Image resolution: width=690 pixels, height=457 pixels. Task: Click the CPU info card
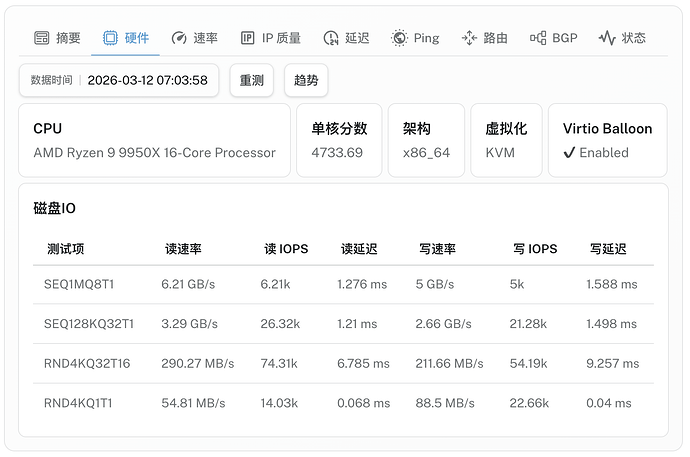[154, 140]
